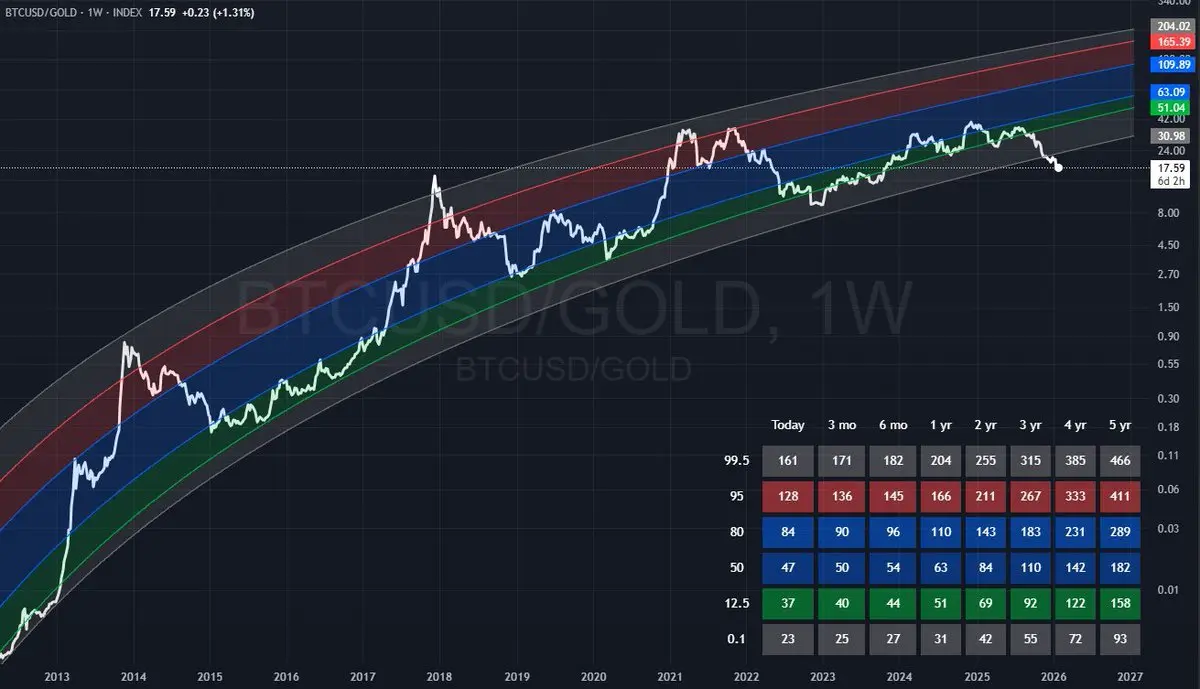Click the 4.50 price axis tick
Screen dimensions: 1200x689
click(1169, 245)
